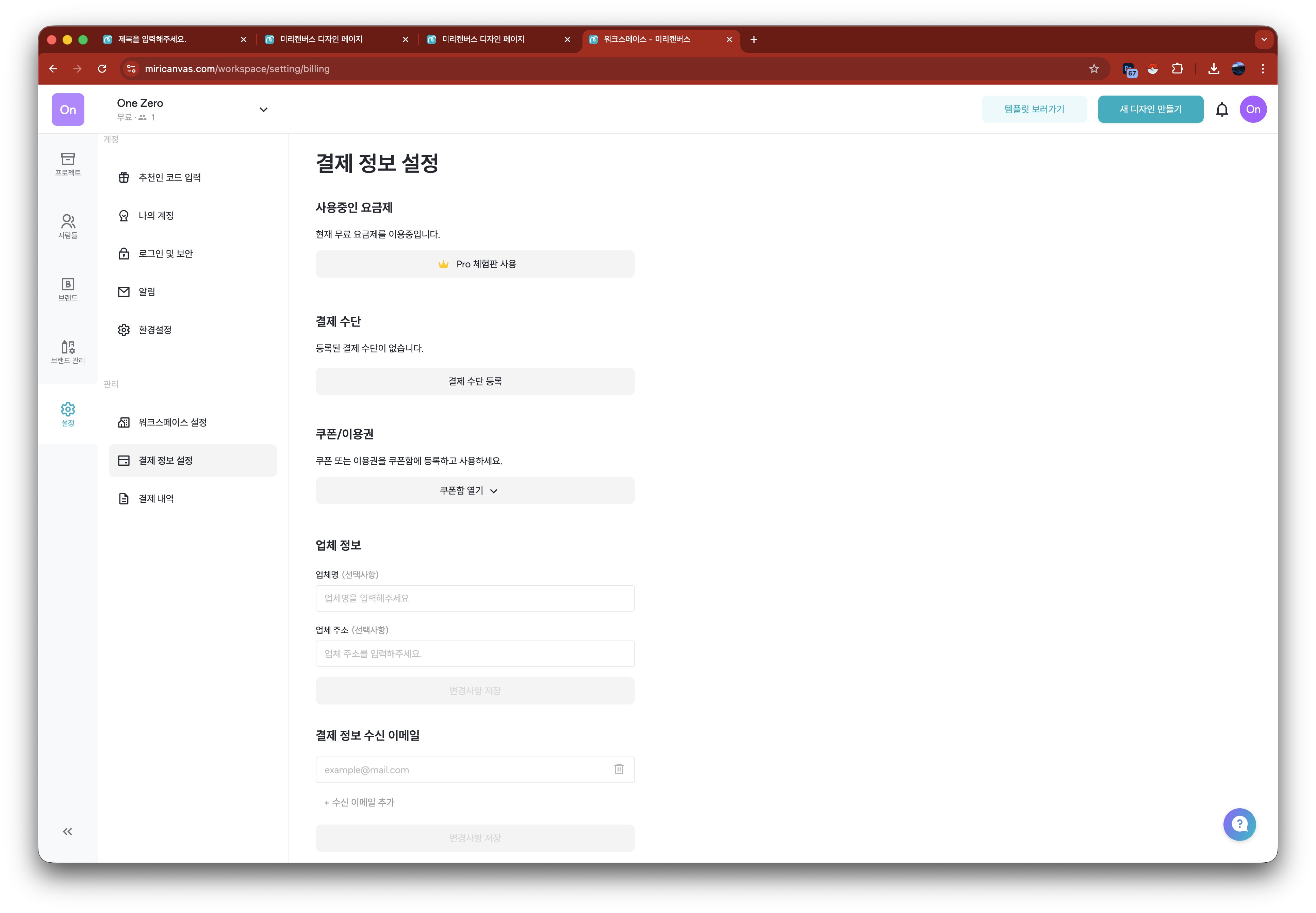Image resolution: width=1316 pixels, height=913 pixels.
Task: Click the 업체명 input field
Action: coord(474,598)
